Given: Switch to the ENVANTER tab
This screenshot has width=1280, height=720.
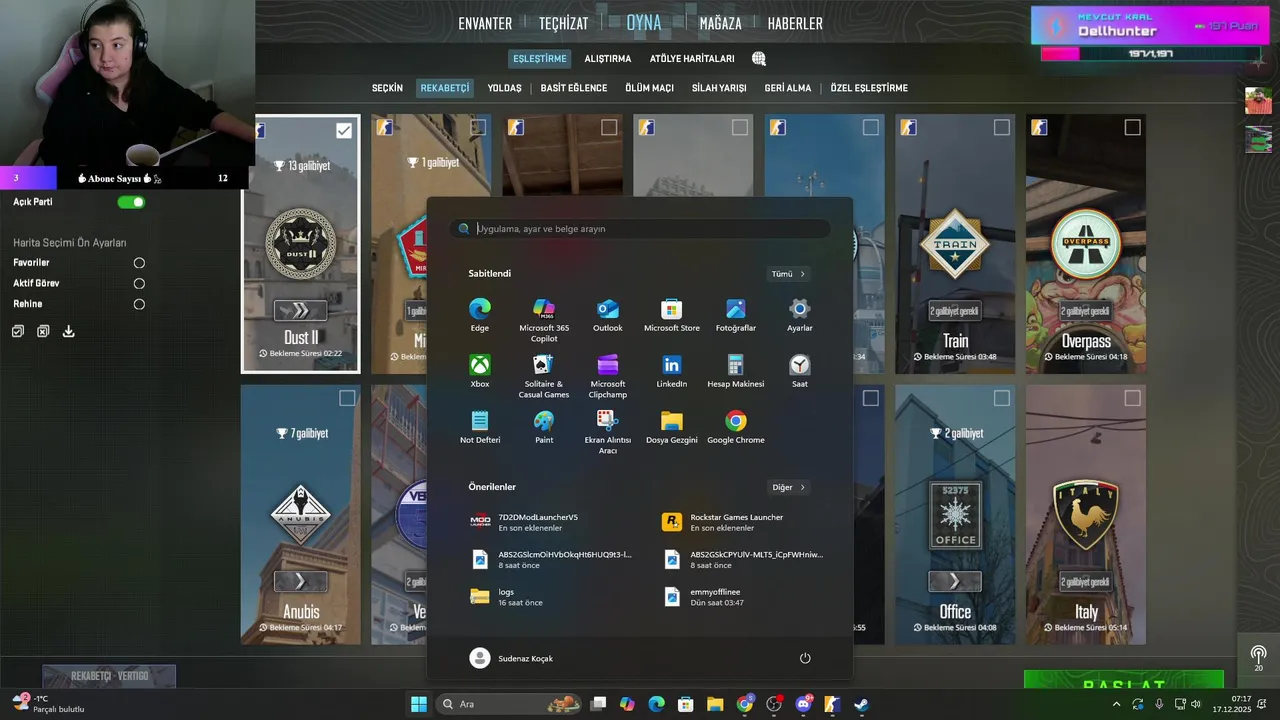Looking at the screenshot, I should pyautogui.click(x=485, y=23).
